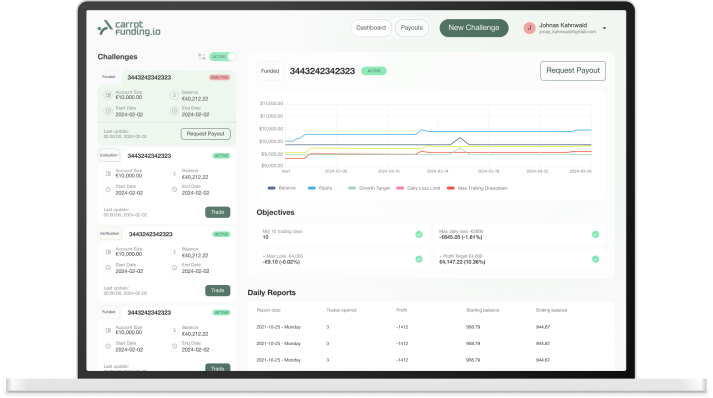713x398 pixels.
Task: Select the Funded badge of the INACTIVE card
Action: pyautogui.click(x=109, y=77)
